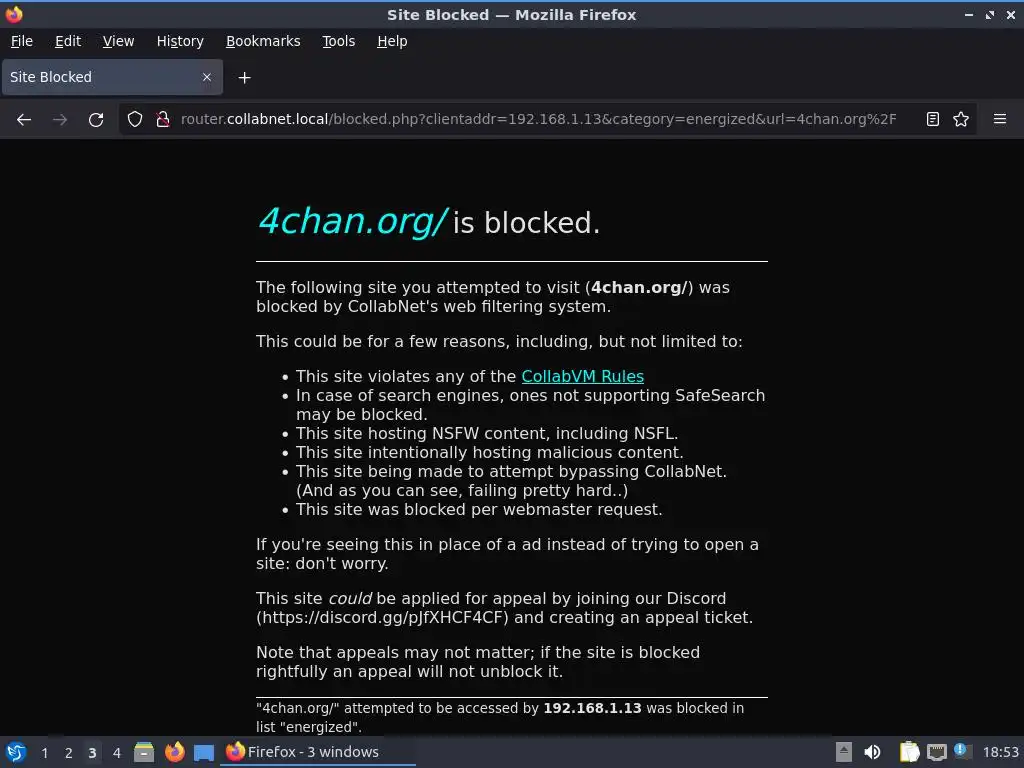Open the notification alert tray icon

(961, 751)
